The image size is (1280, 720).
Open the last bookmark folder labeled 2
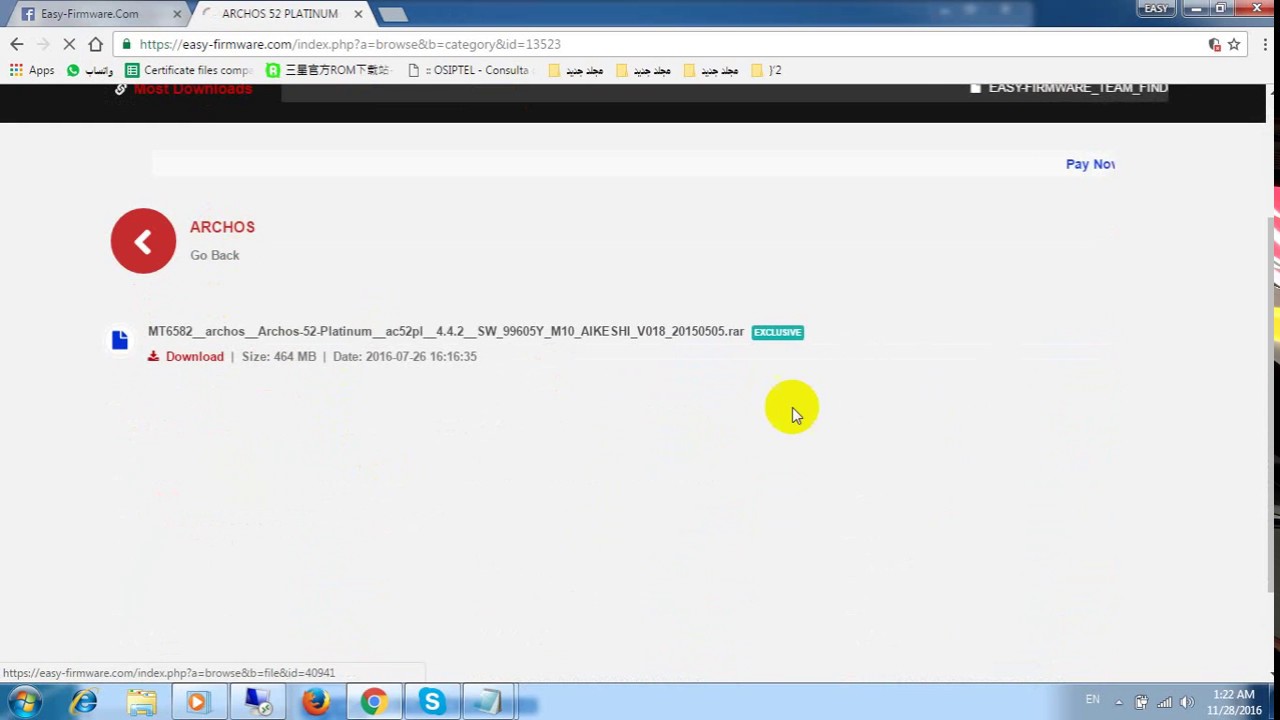[766, 70]
